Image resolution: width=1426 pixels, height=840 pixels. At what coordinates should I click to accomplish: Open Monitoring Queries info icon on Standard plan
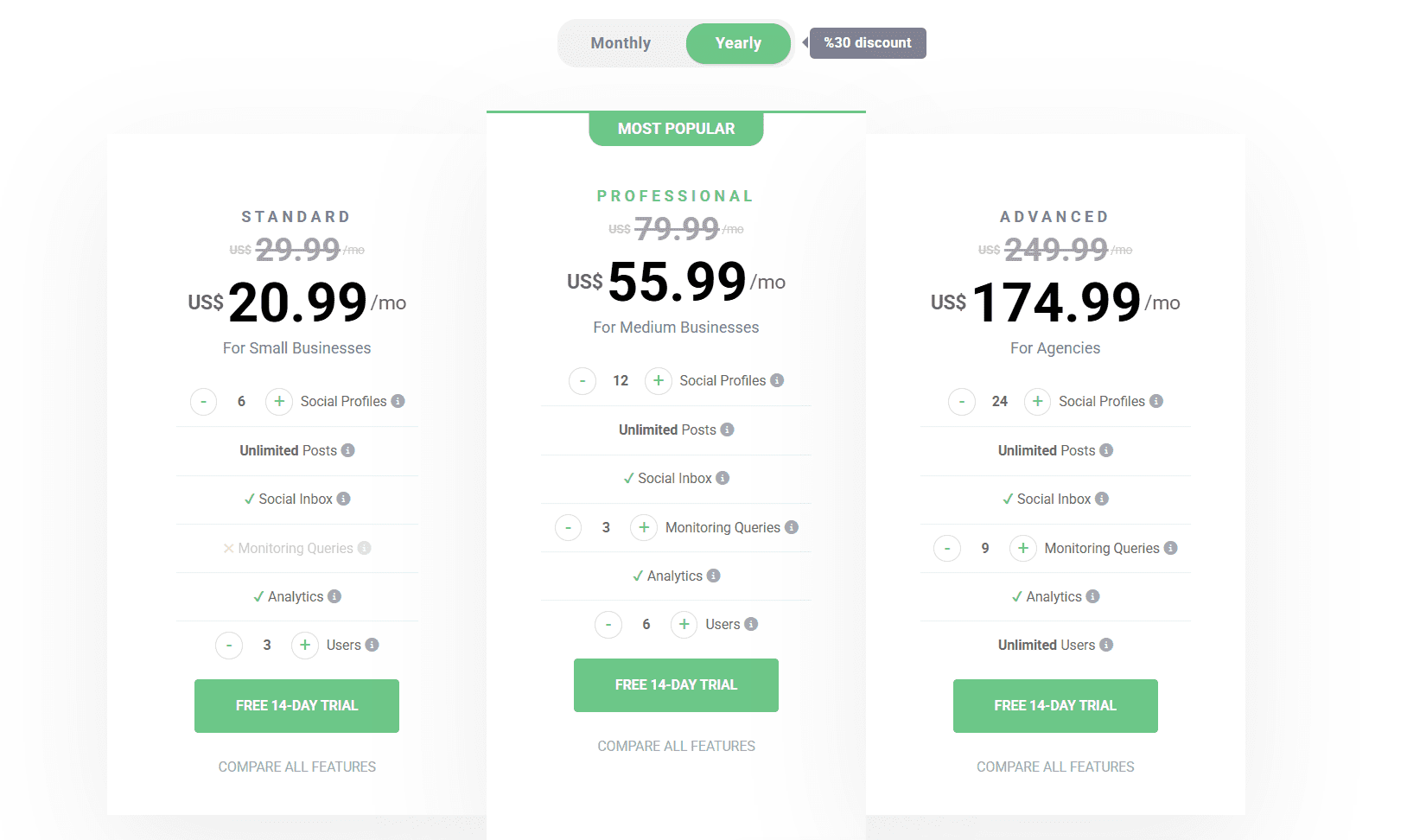click(363, 548)
